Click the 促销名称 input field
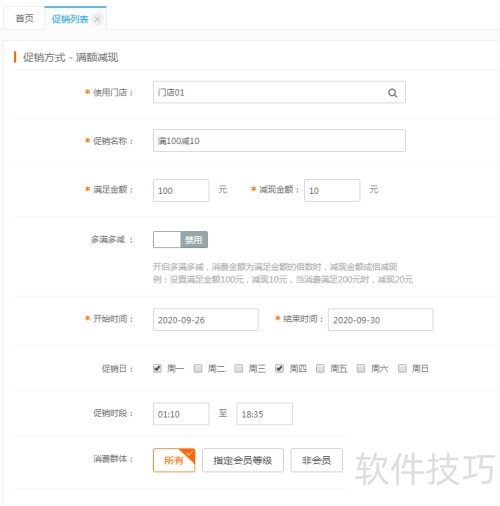The height and width of the screenshot is (506, 500). pos(279,141)
